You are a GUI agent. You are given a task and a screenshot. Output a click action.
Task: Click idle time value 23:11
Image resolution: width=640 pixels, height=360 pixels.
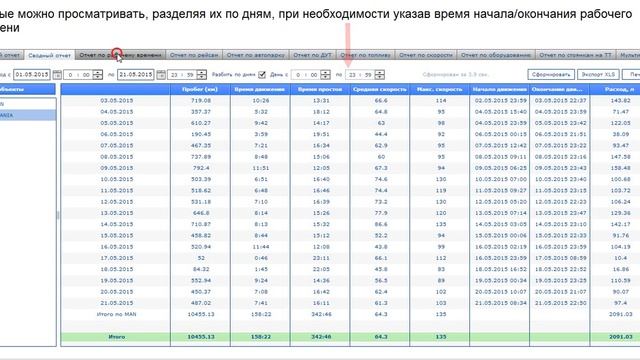[321, 258]
